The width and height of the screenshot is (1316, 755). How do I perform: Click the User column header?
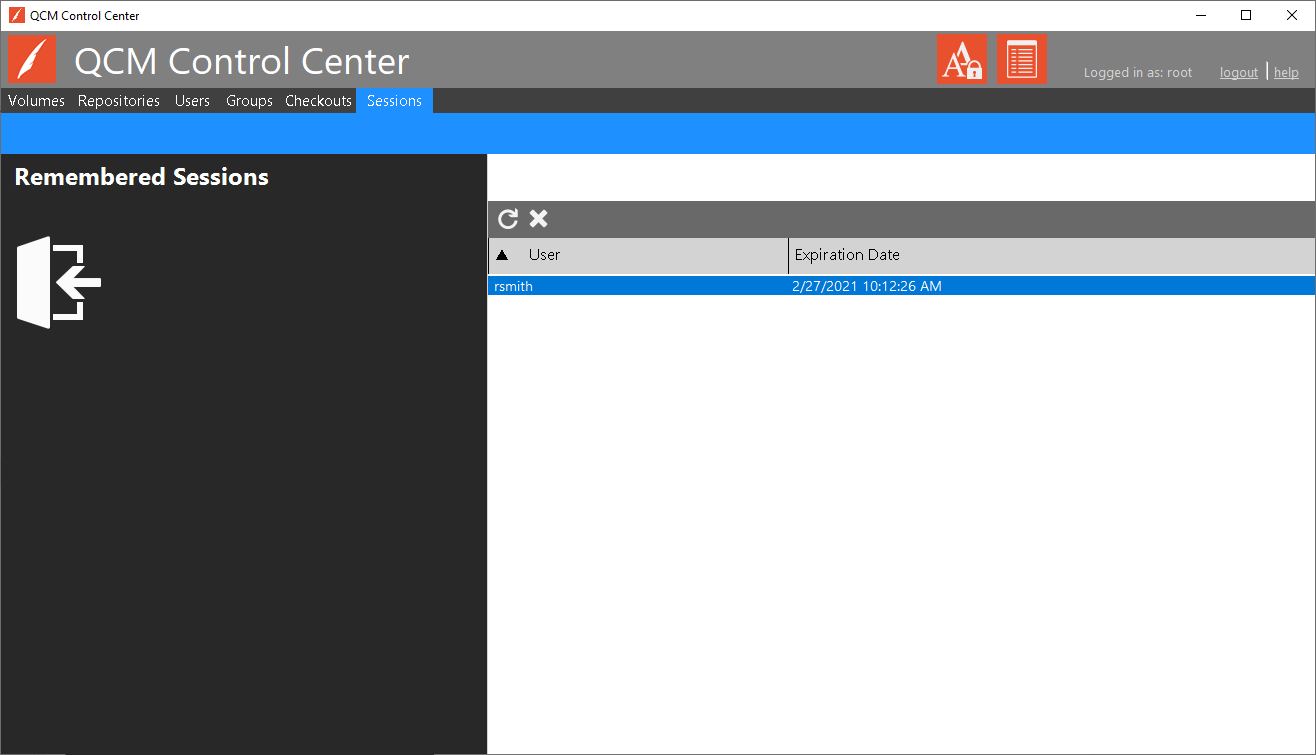pos(544,255)
